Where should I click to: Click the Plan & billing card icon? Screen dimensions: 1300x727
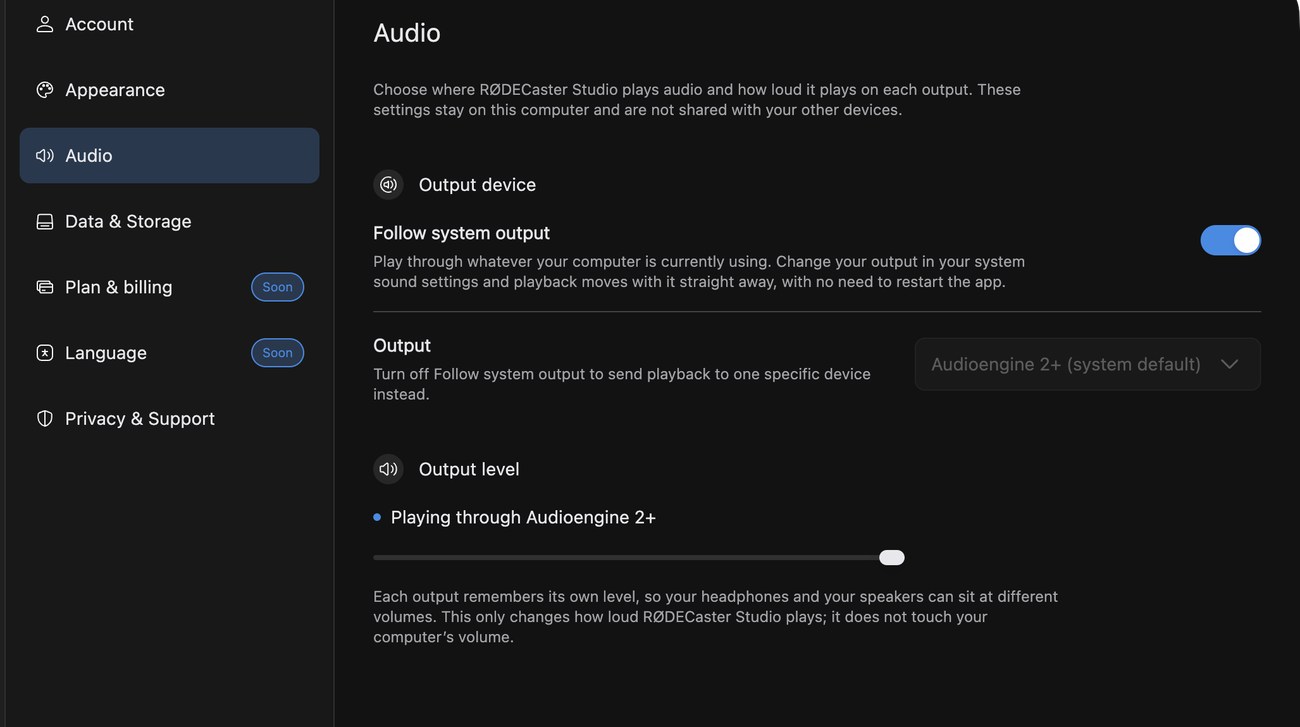(x=44, y=287)
